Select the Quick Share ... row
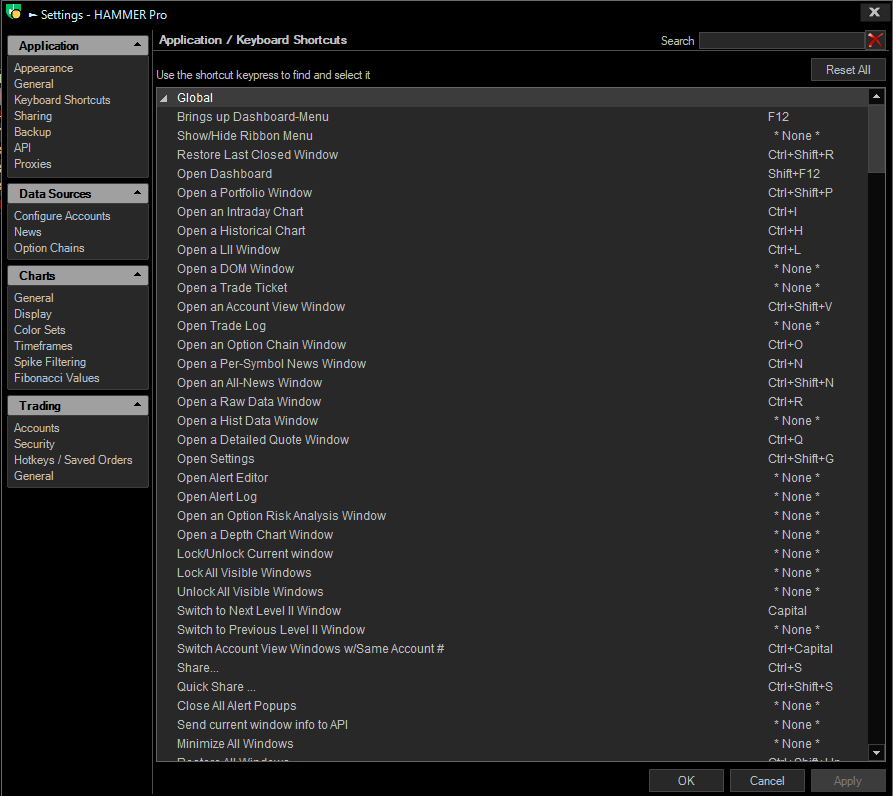 click(513, 687)
